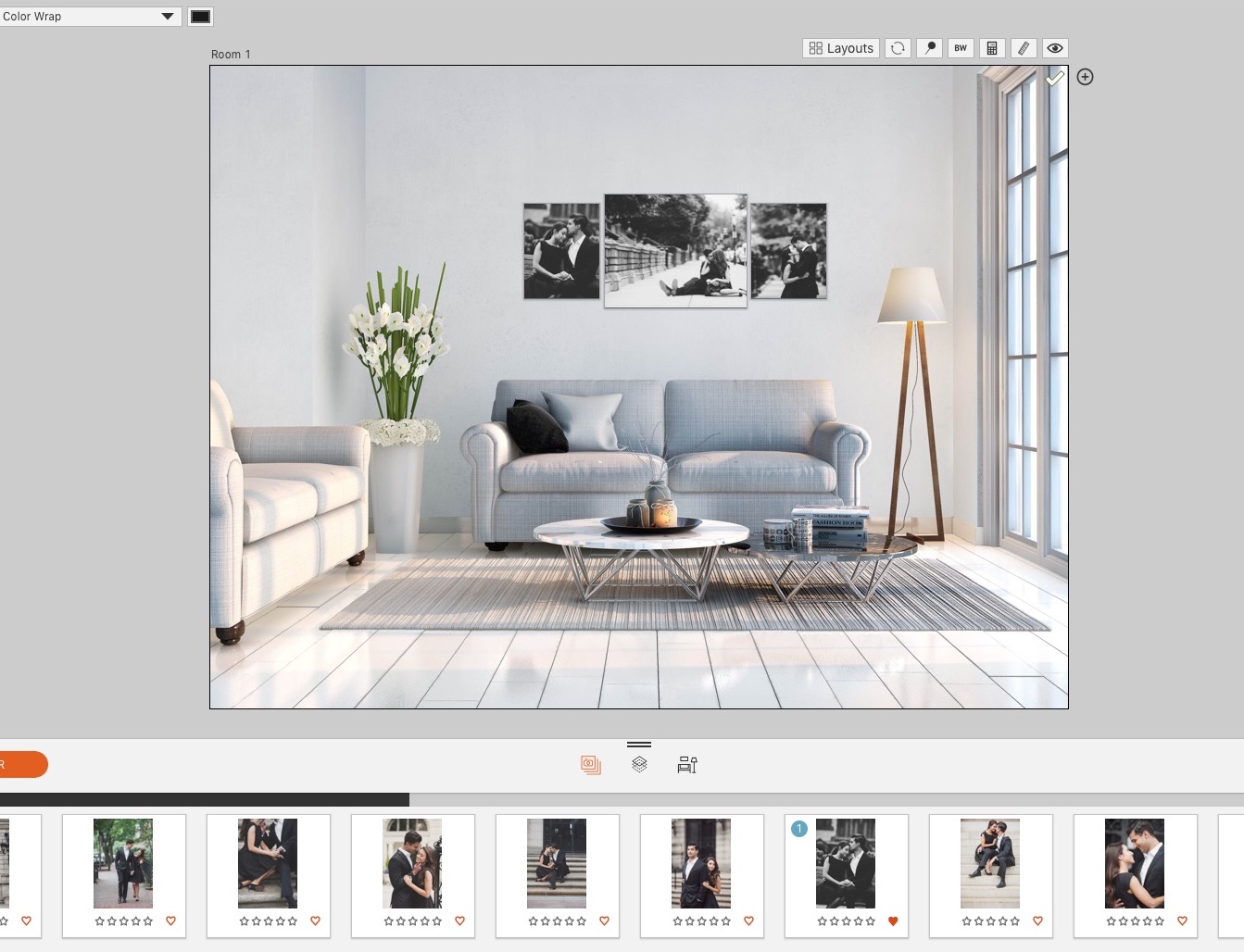Viewport: 1244px width, 952px height.
Task: Switch to the layers stack tab icon
Action: click(x=639, y=765)
